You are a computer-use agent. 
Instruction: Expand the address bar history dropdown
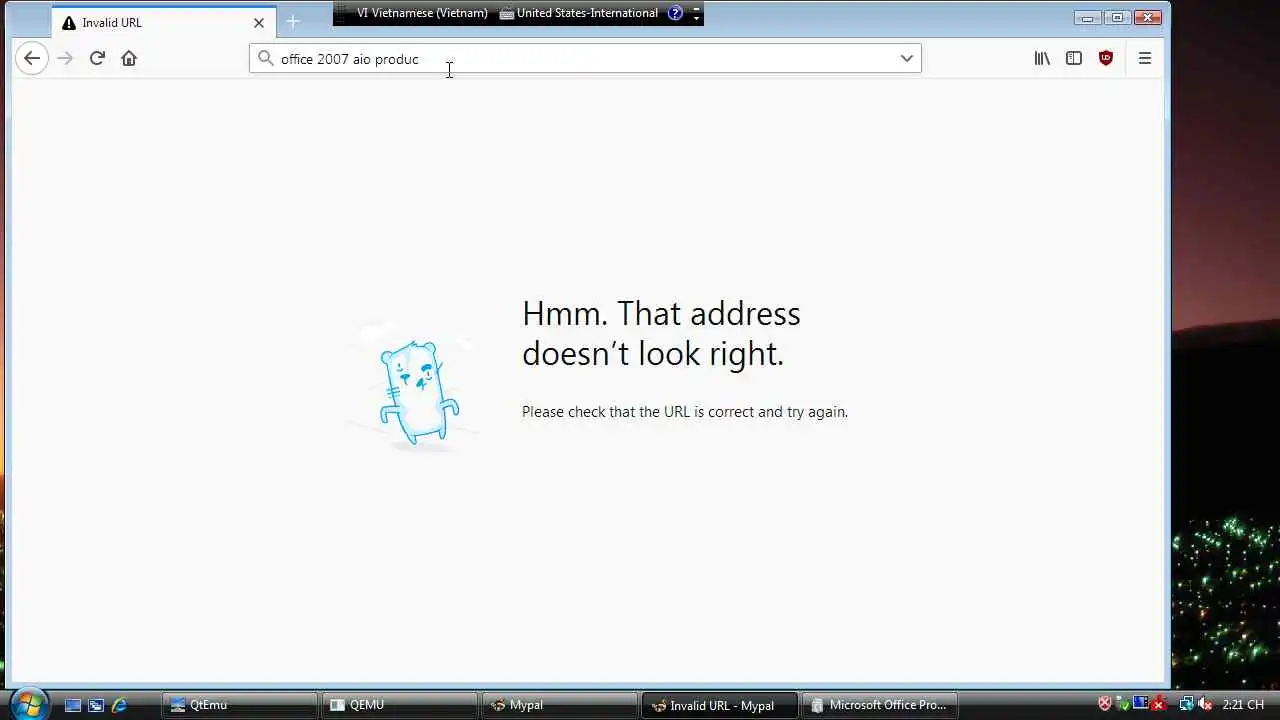(x=907, y=58)
